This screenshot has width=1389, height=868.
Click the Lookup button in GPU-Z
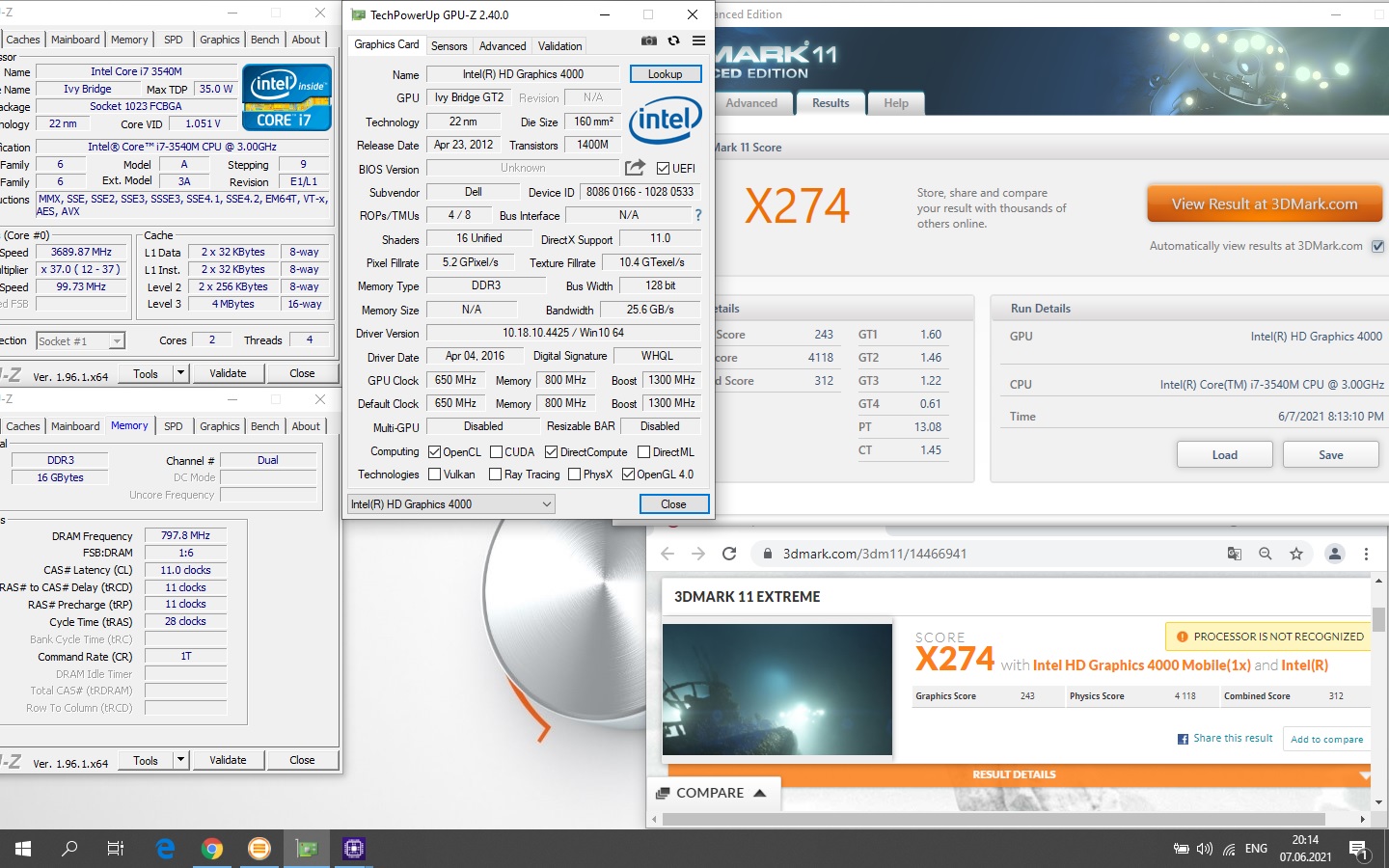click(x=665, y=73)
